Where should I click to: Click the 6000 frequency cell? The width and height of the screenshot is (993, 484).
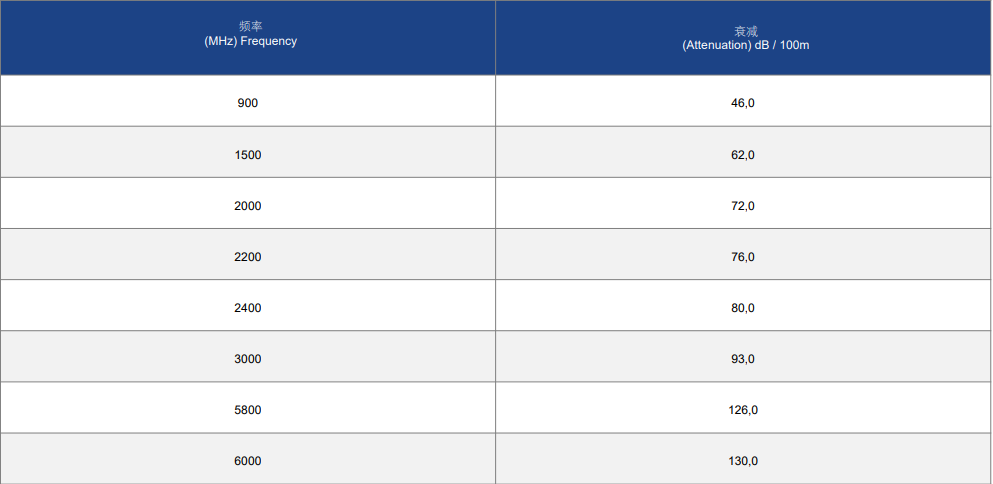[248, 459]
